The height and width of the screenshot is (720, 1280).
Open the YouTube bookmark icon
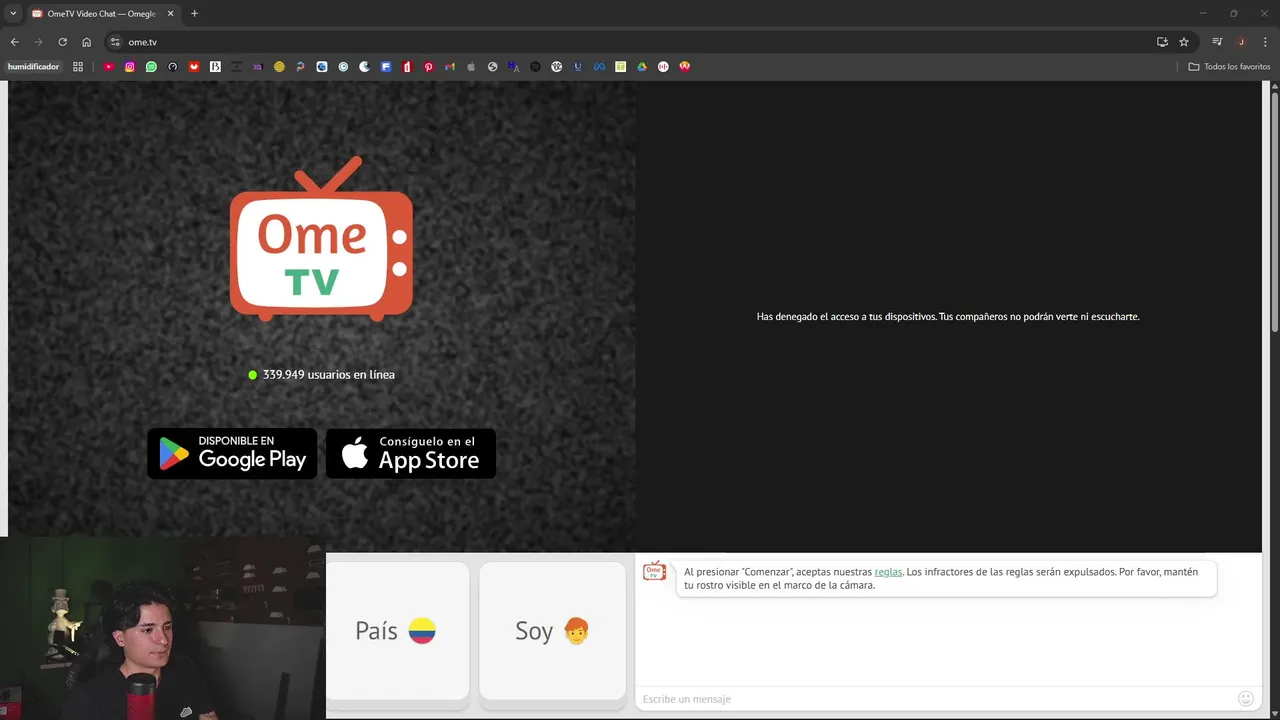tap(109, 67)
